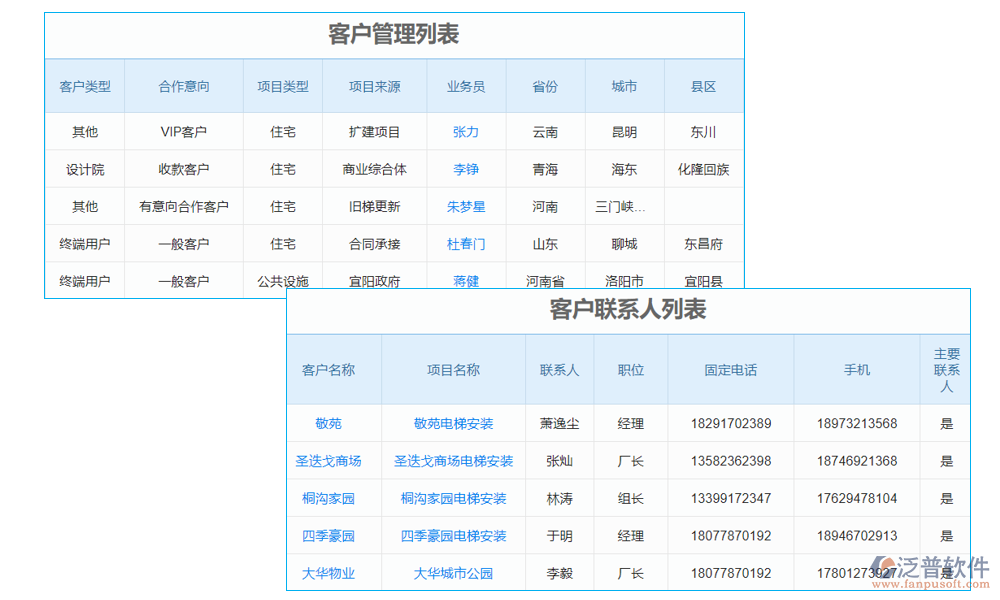Sort by the 客户类型 column header
1000x600 pixels.
[84, 86]
